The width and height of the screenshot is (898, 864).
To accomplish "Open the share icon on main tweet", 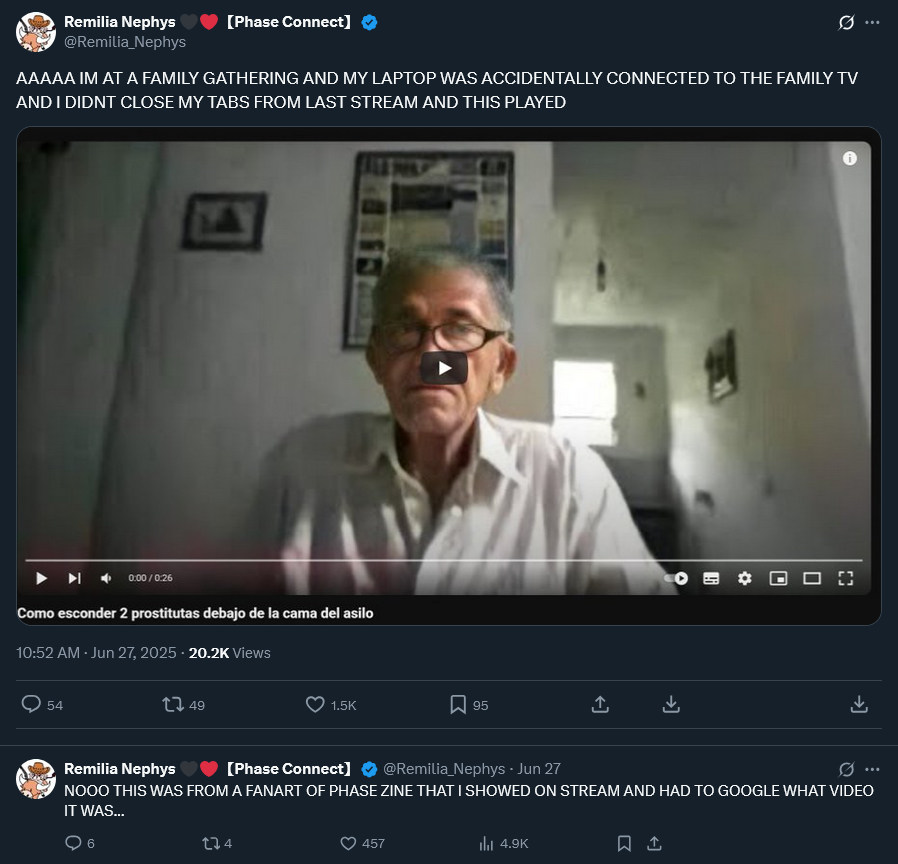I will (x=600, y=704).
